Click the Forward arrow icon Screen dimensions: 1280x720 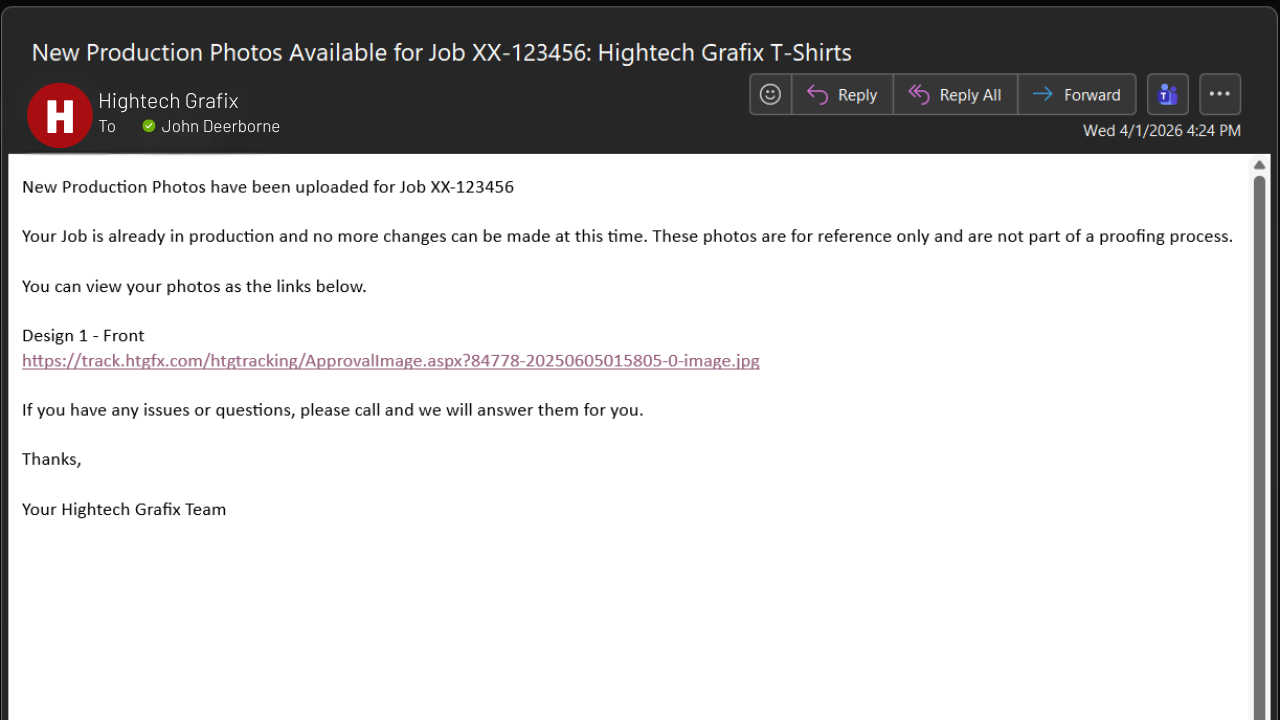(1043, 94)
